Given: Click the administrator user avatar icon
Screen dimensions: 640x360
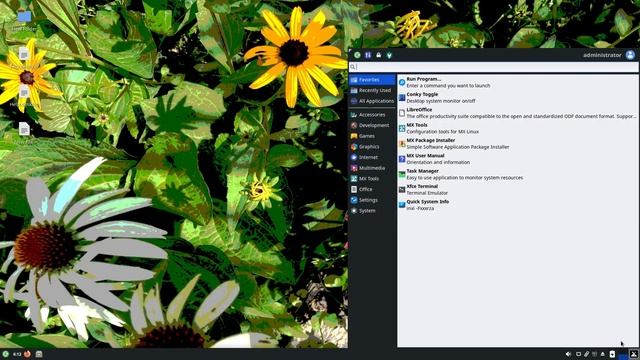Looking at the screenshot, I should (631, 55).
